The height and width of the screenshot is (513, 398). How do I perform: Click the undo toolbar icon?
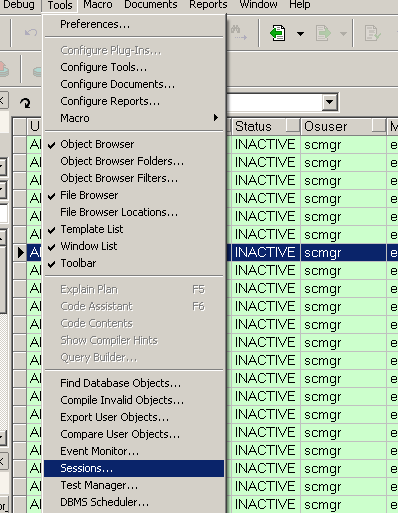(x=31, y=33)
